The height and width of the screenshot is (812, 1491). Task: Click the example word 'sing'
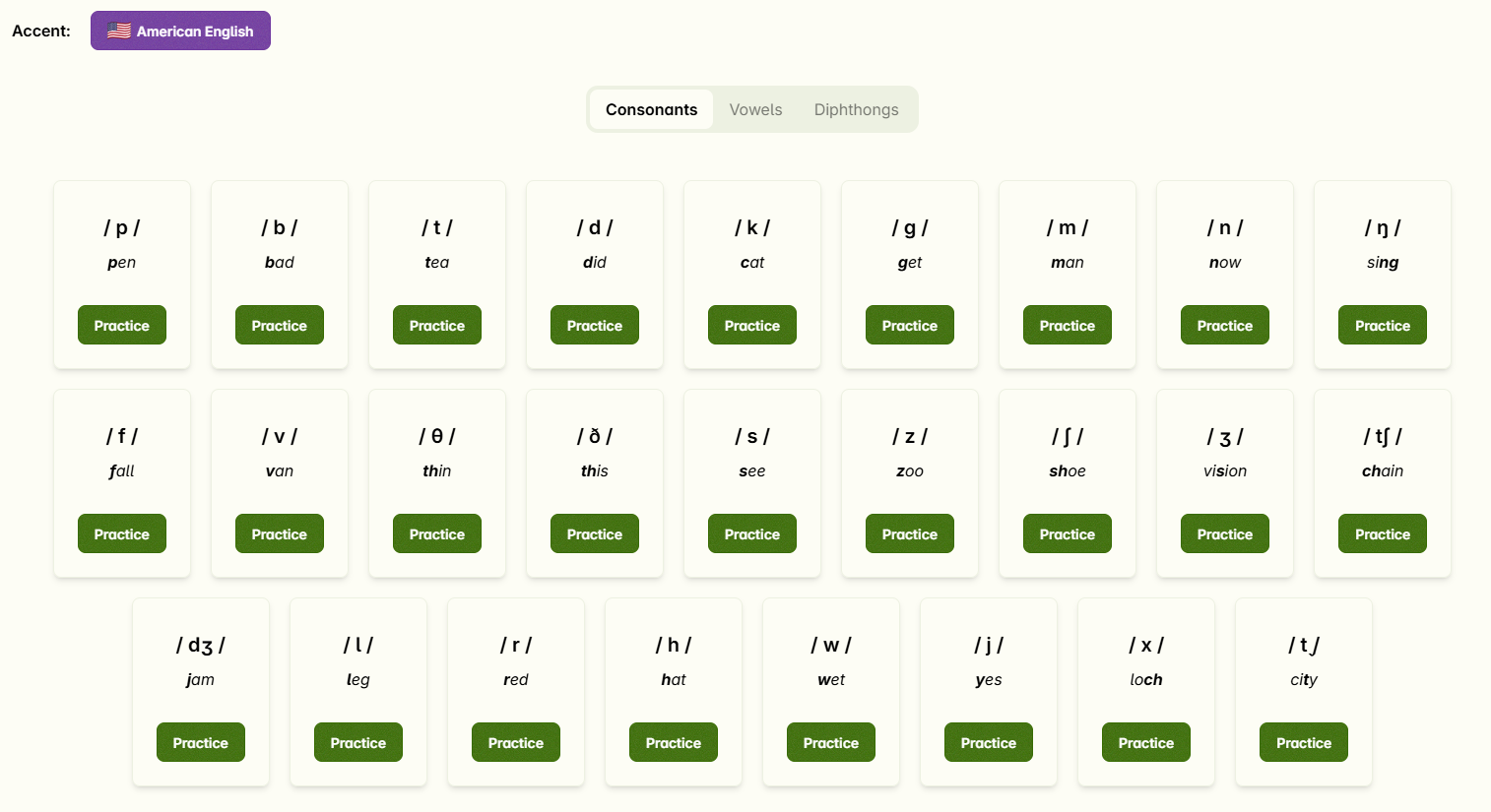(x=1383, y=263)
